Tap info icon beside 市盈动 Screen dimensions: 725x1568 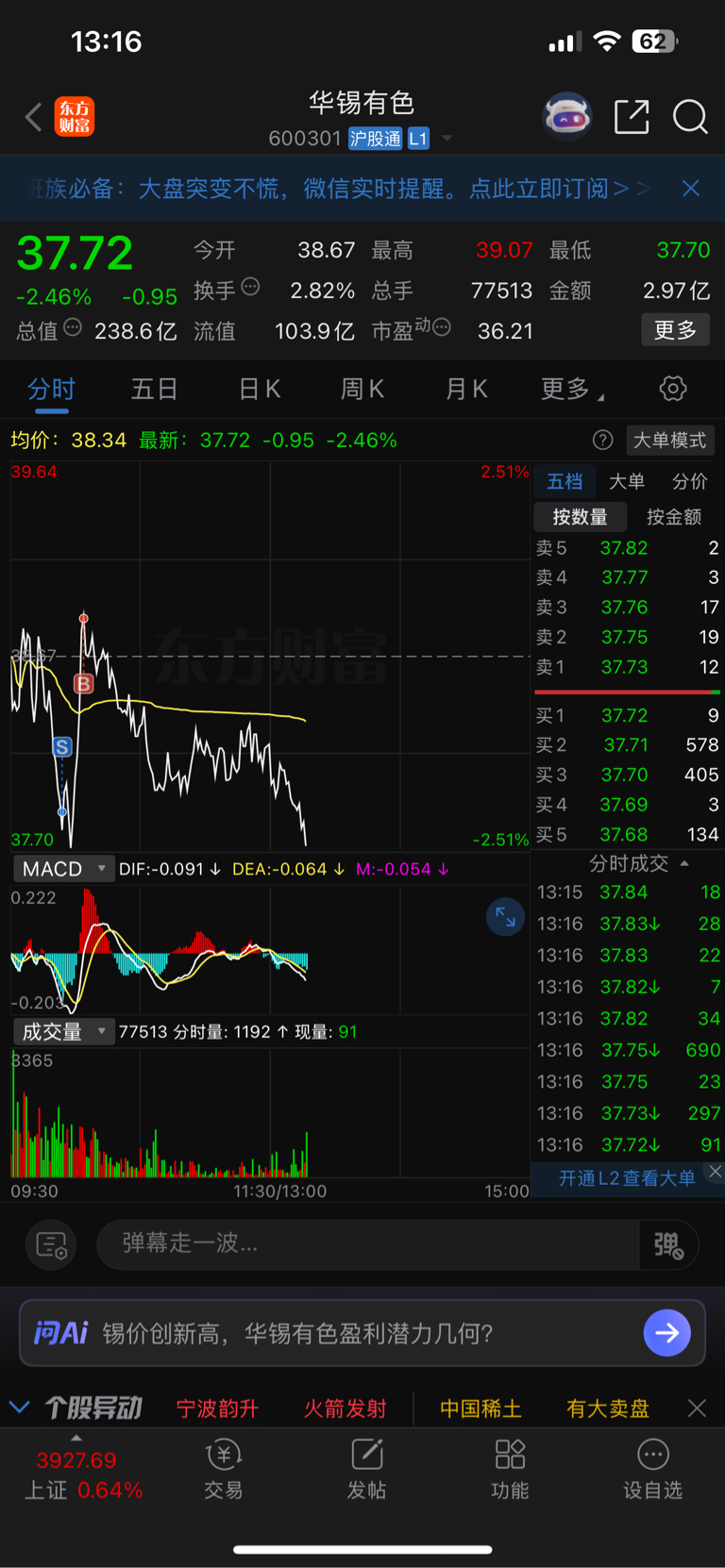point(442,327)
